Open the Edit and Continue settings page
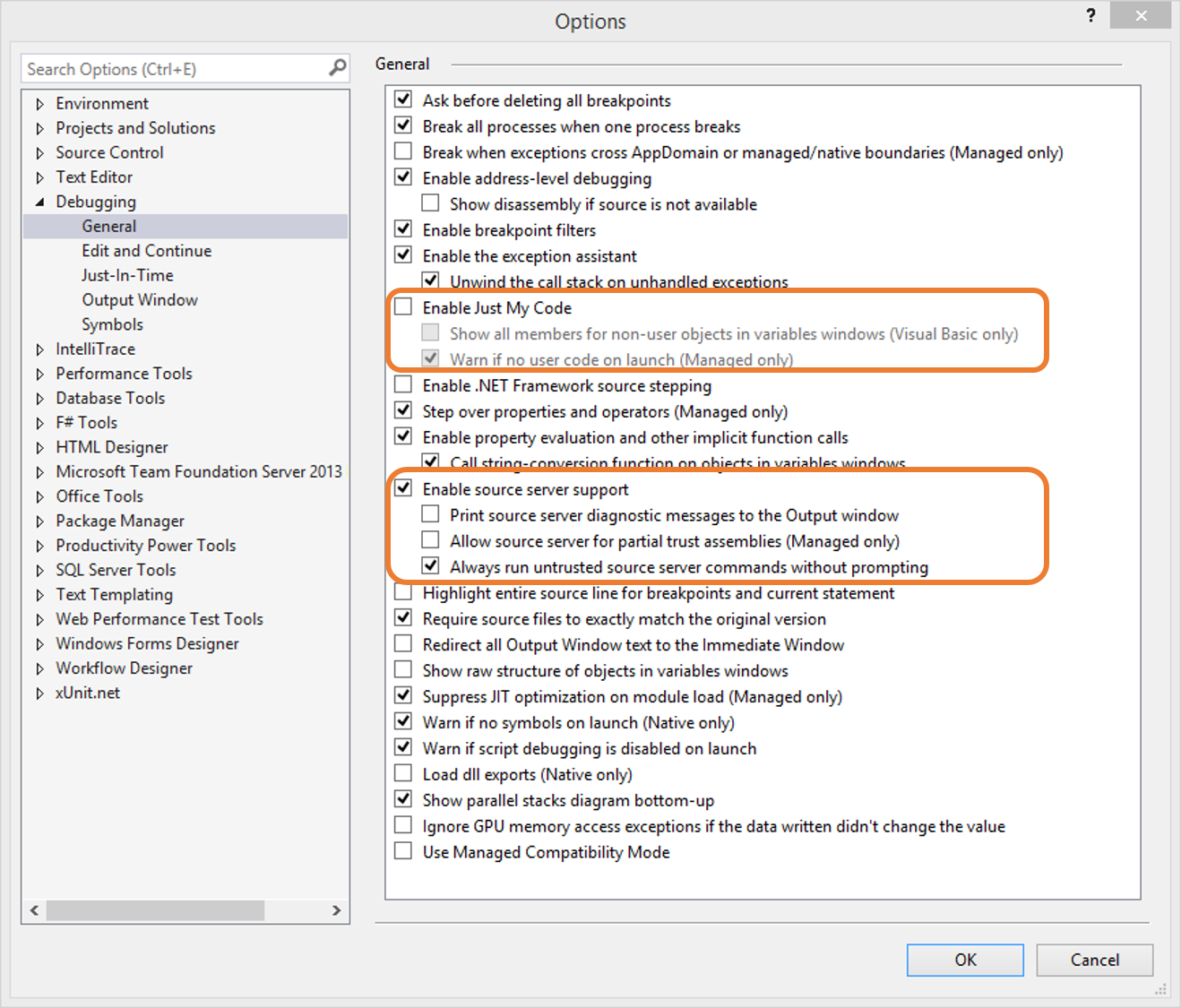The image size is (1181, 1008). pyautogui.click(x=146, y=250)
